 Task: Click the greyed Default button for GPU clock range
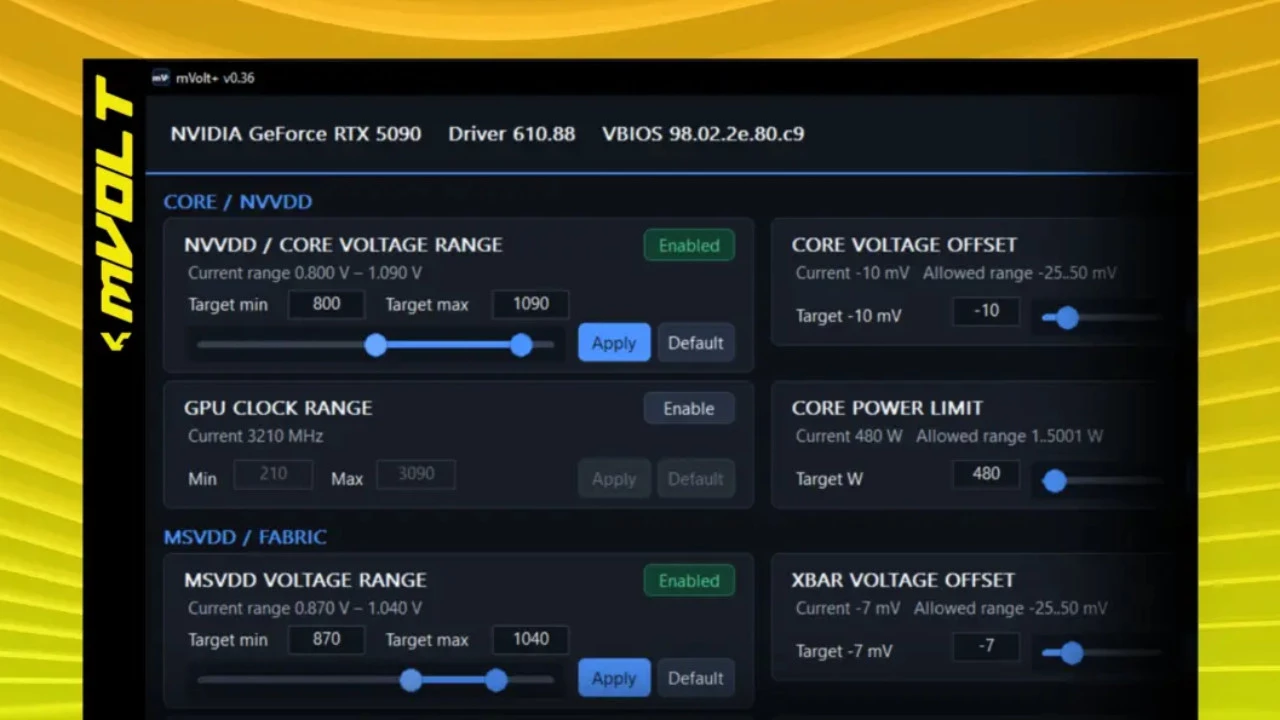tap(696, 479)
